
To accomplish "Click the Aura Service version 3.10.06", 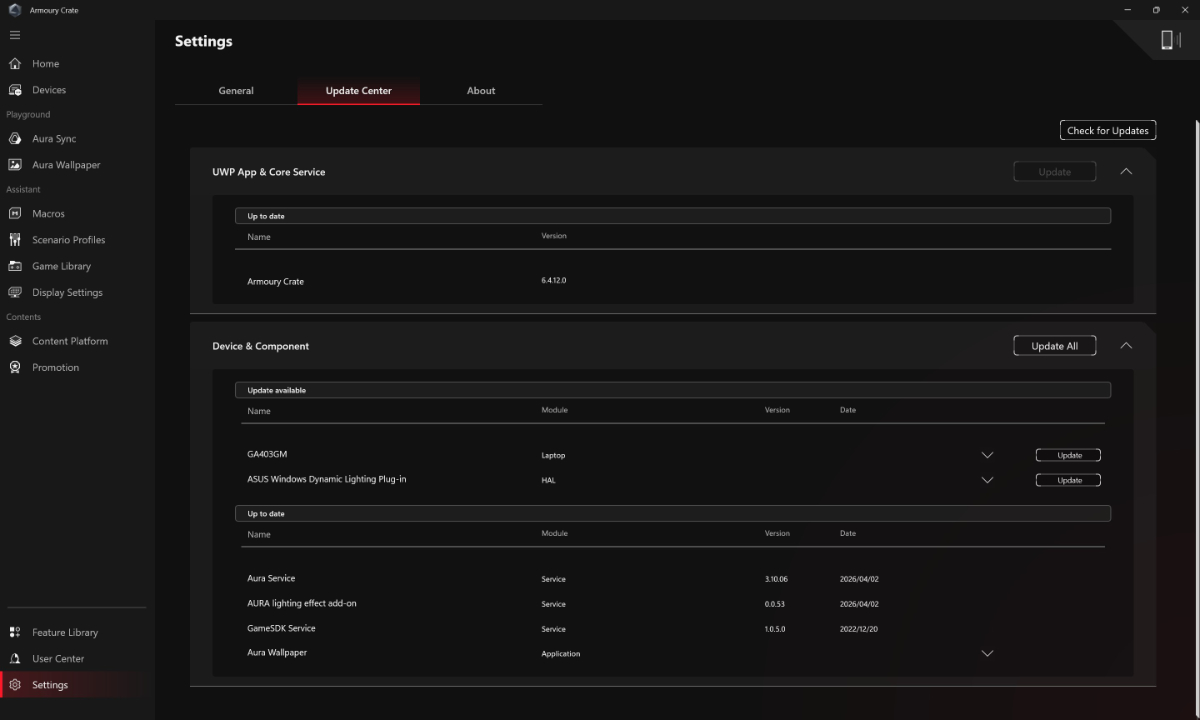I will [x=776, y=579].
